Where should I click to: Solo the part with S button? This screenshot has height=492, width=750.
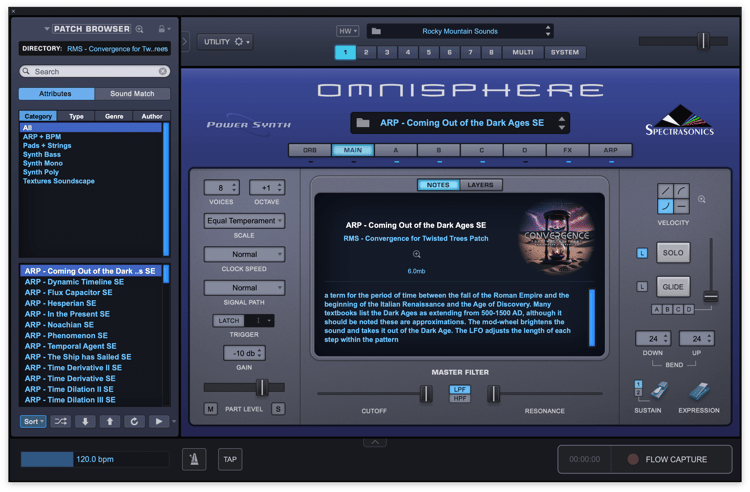(x=278, y=409)
